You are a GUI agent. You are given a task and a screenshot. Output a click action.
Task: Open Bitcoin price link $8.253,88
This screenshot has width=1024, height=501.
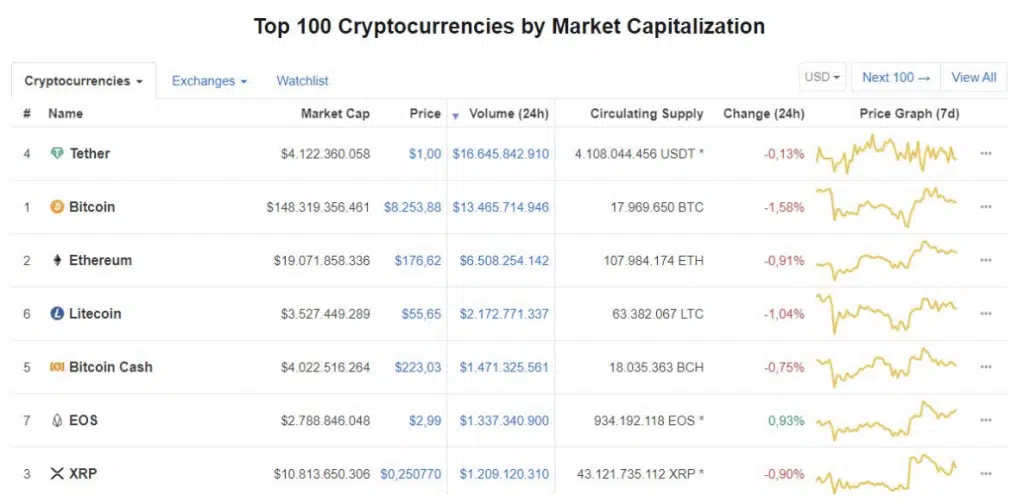point(412,207)
